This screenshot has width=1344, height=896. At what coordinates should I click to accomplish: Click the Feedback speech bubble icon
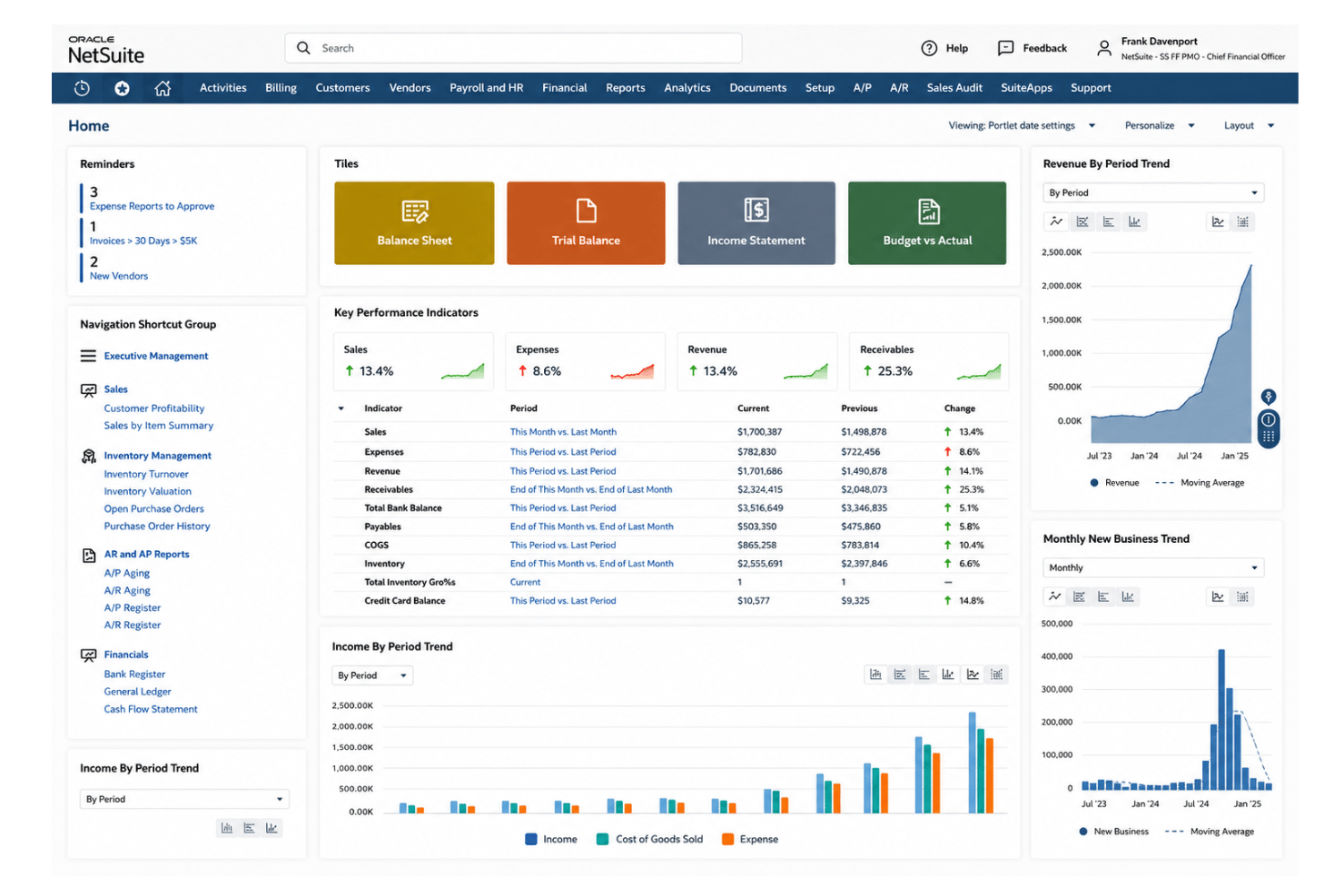pos(1005,48)
